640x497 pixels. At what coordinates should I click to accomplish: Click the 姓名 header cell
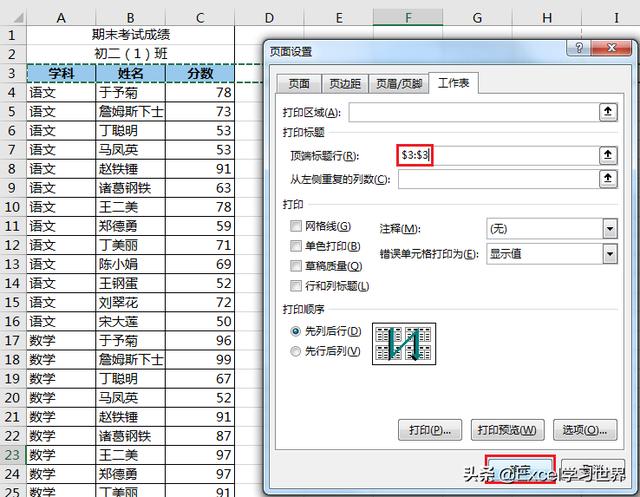[131, 73]
